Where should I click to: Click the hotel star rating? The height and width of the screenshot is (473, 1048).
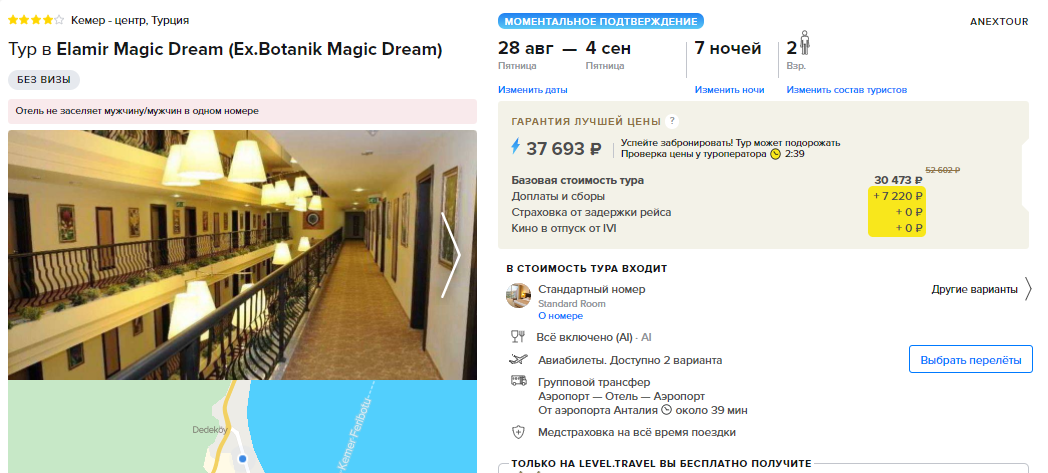(36, 20)
